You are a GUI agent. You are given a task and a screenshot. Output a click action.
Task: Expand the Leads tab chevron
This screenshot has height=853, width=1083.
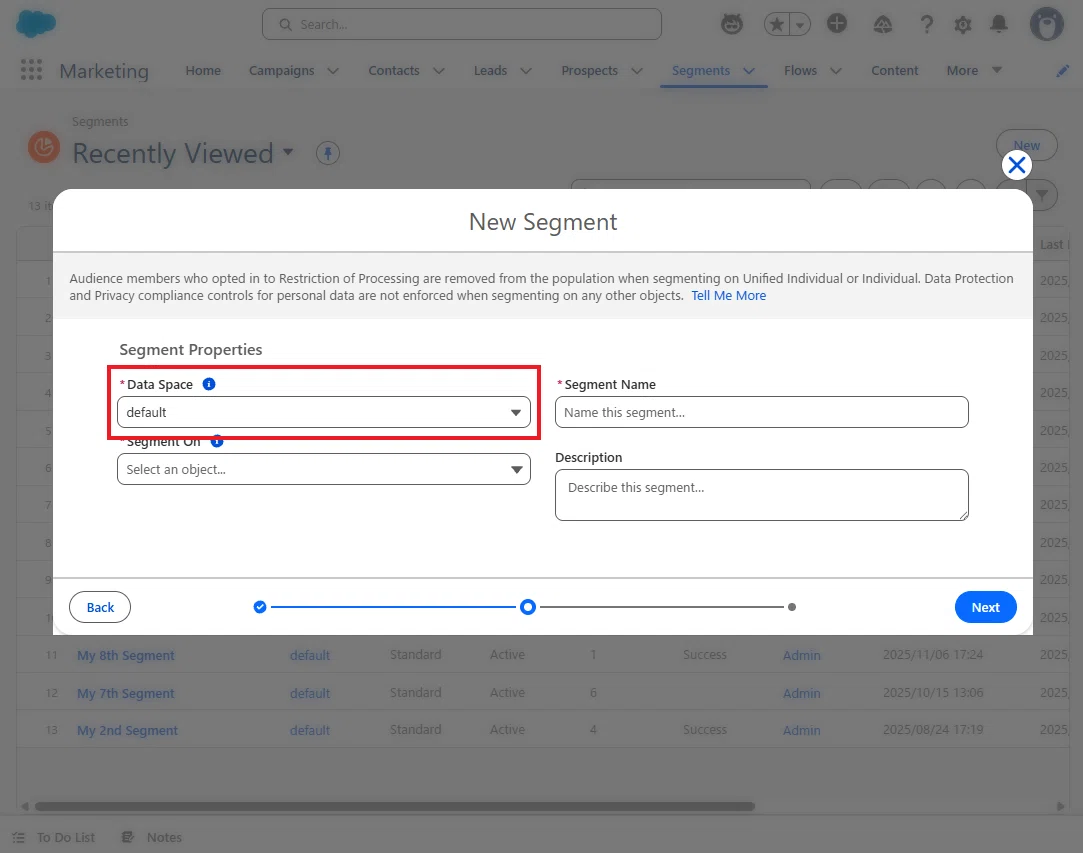[526, 70]
